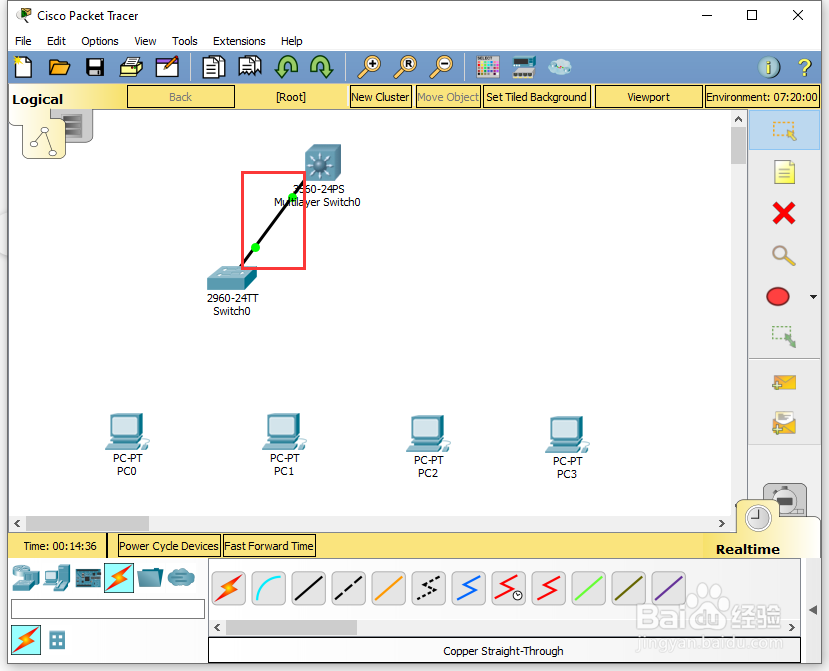This screenshot has height=671, width=829.
Task: Click the Viewport button
Action: point(649,97)
